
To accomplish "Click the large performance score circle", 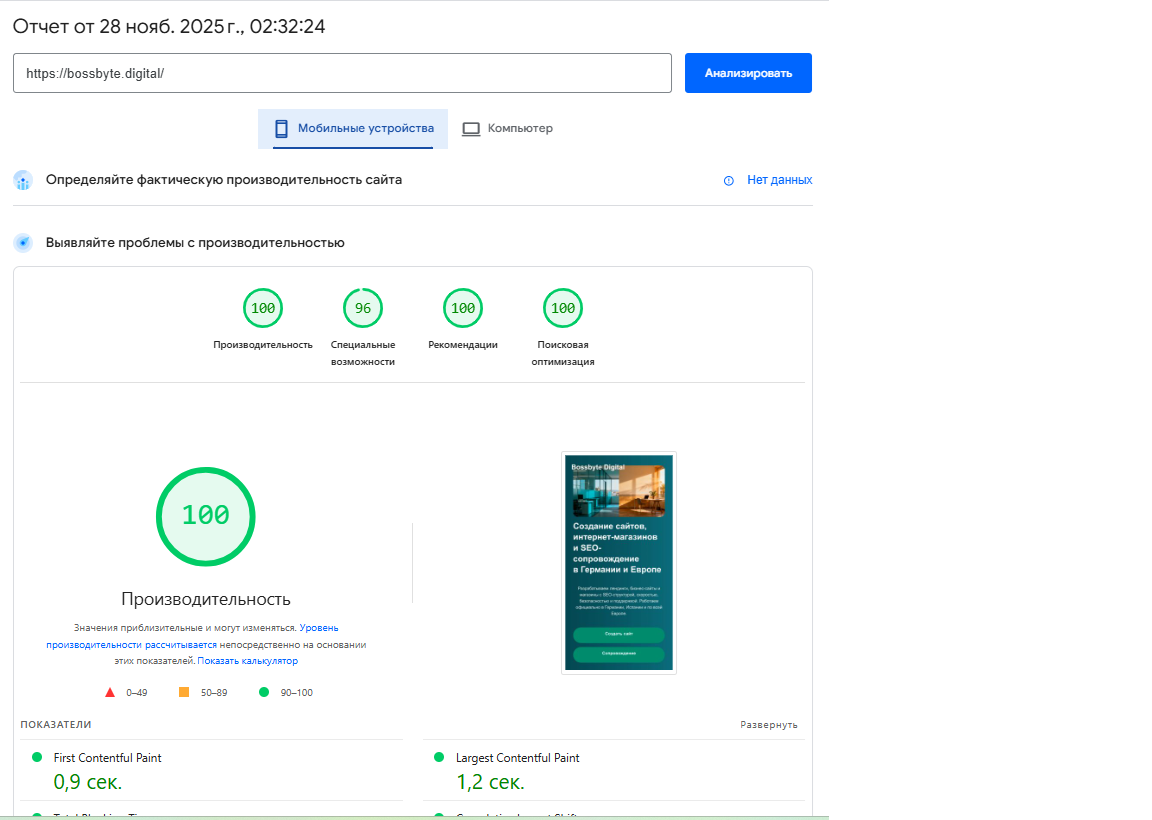I will point(206,516).
